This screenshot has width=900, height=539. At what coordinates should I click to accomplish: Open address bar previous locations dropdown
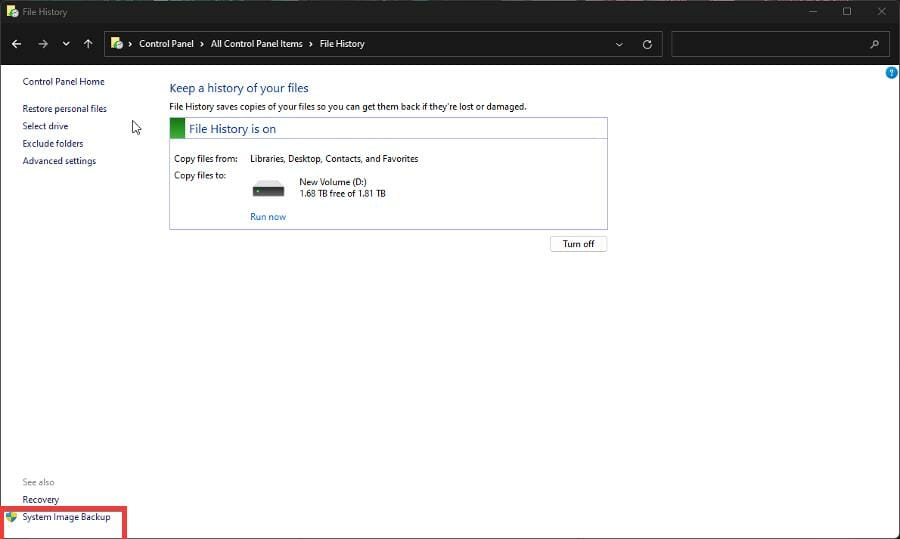[x=619, y=44]
